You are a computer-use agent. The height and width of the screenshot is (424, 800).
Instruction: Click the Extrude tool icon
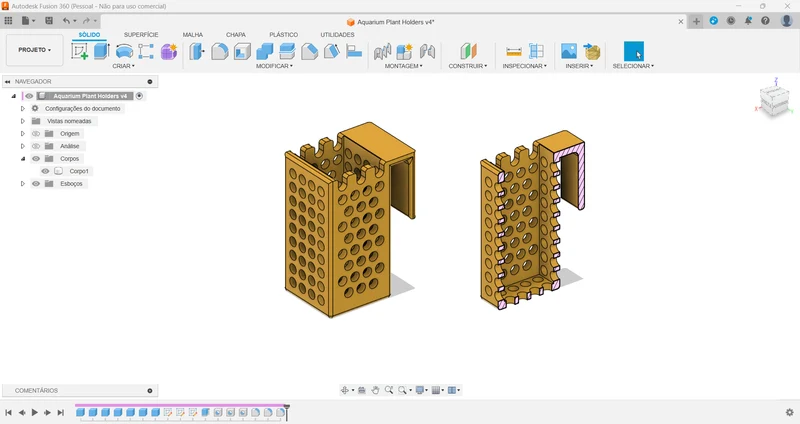(x=102, y=51)
